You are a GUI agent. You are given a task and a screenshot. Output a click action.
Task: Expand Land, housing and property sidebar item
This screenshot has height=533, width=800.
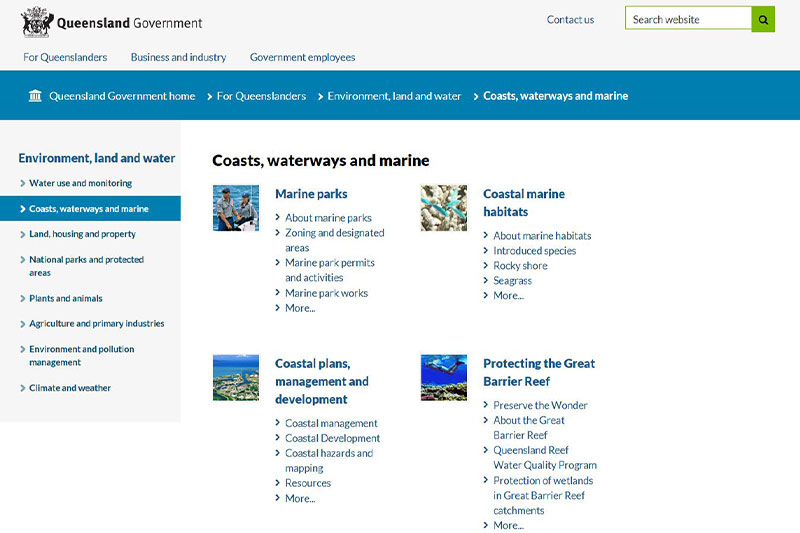pos(82,234)
